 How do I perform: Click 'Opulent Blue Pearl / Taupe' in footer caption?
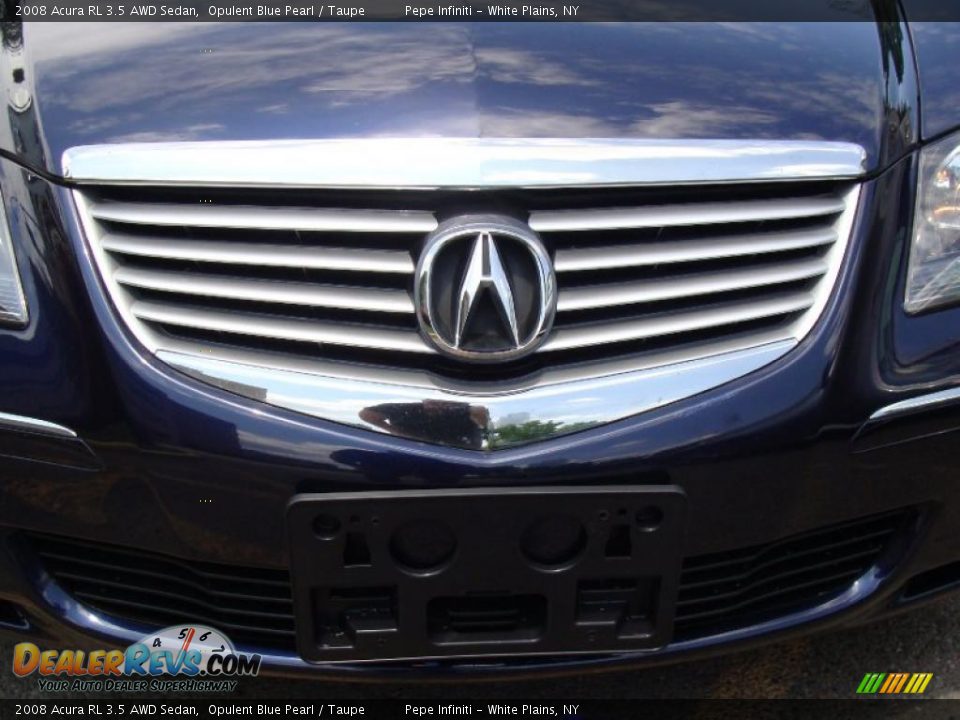[x=286, y=710]
